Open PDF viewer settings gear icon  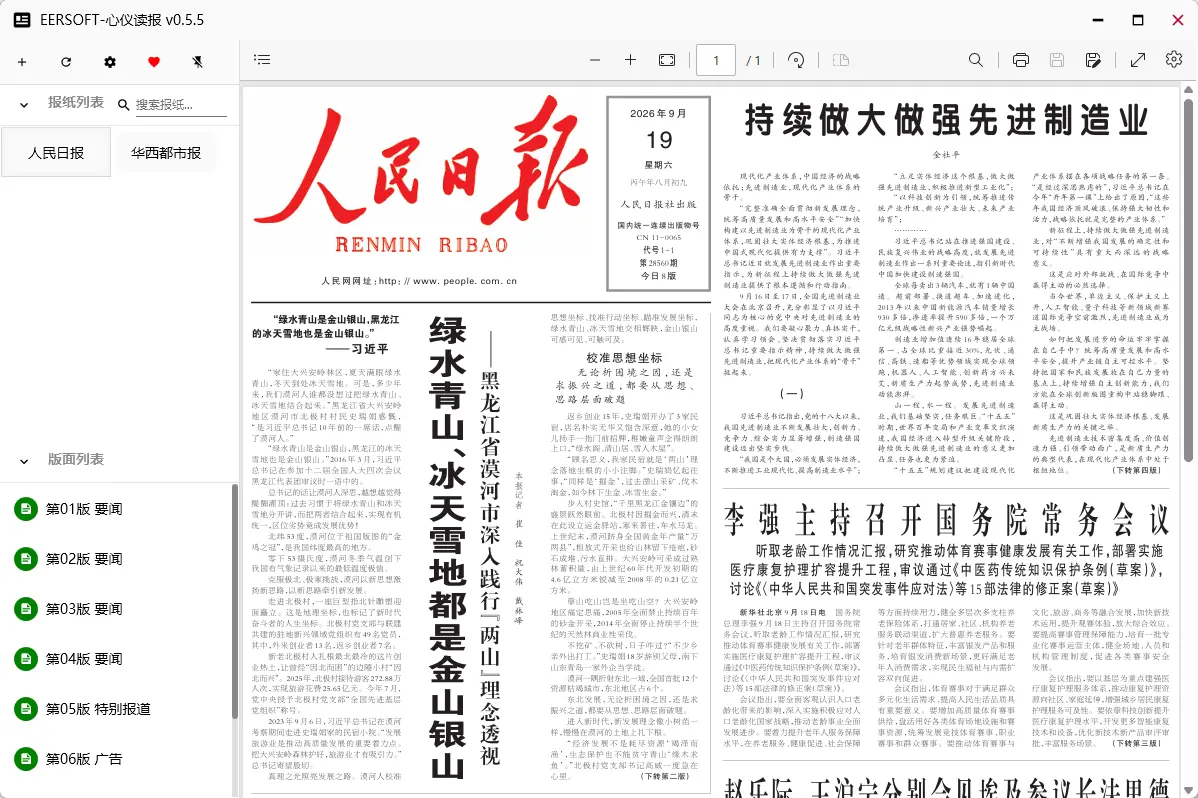pyautogui.click(x=1174, y=59)
